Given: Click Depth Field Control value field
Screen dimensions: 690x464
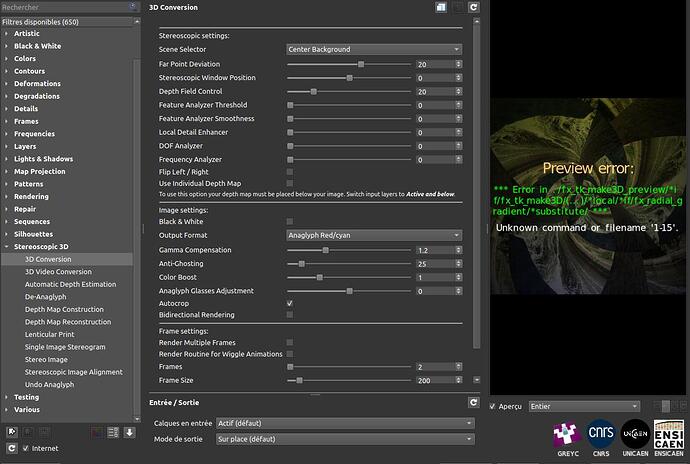Looking at the screenshot, I should (435, 92).
